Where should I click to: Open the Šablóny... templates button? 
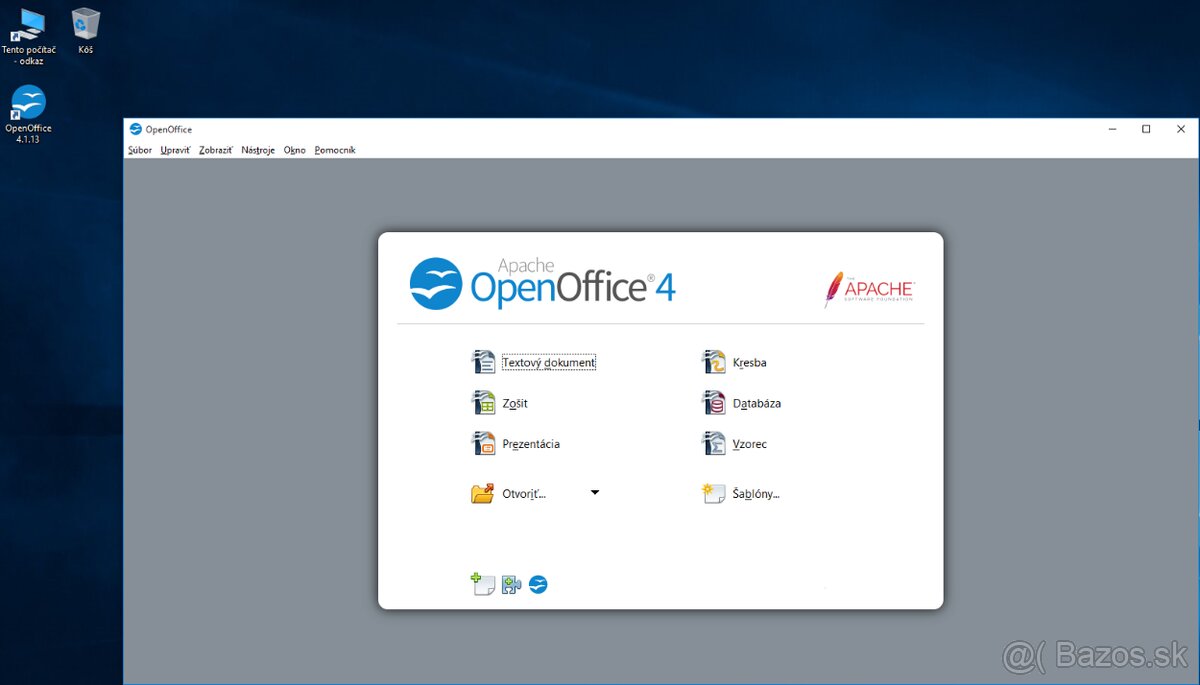click(741, 493)
